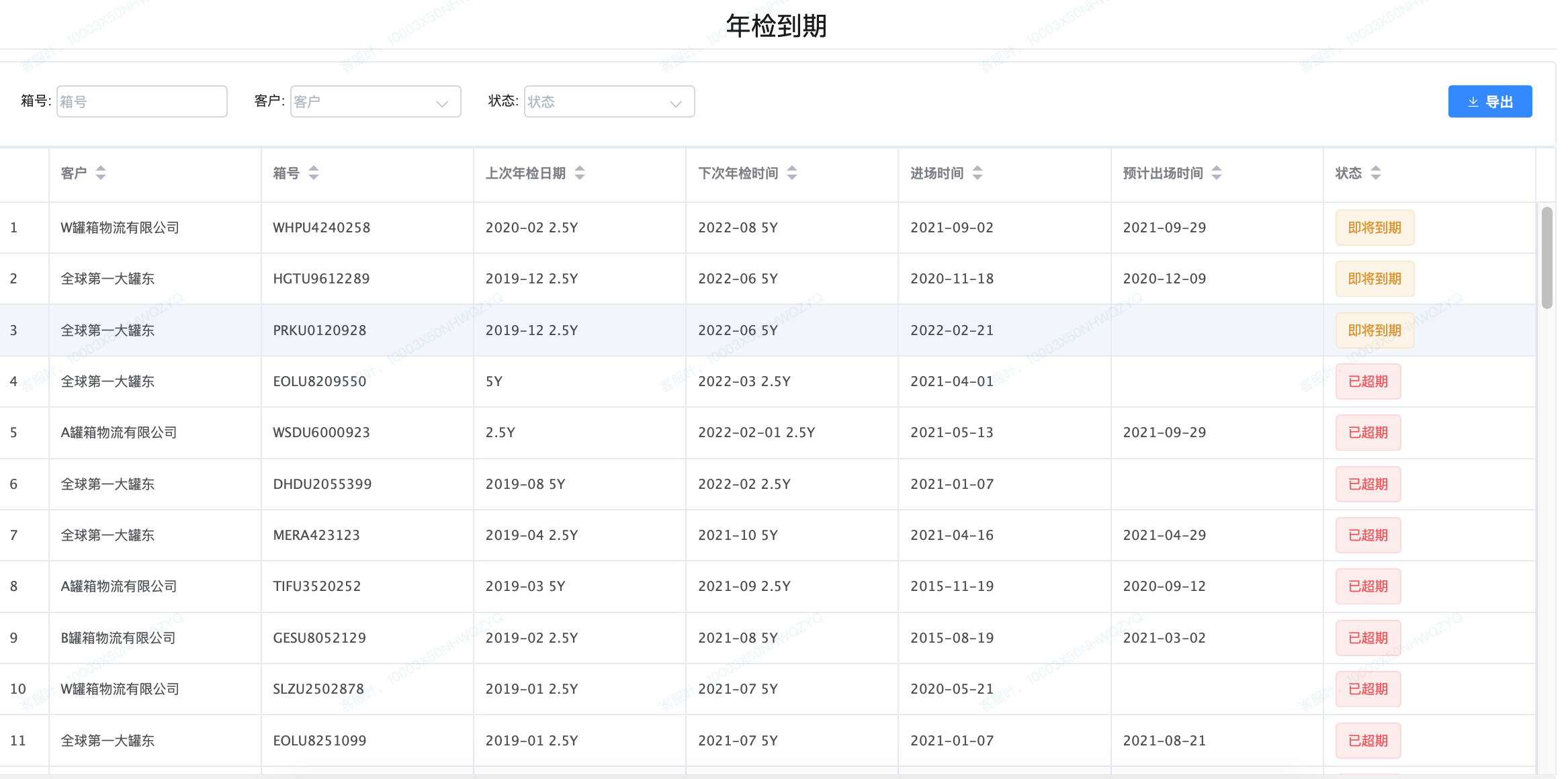Sort by 预计出场时间

1218,173
